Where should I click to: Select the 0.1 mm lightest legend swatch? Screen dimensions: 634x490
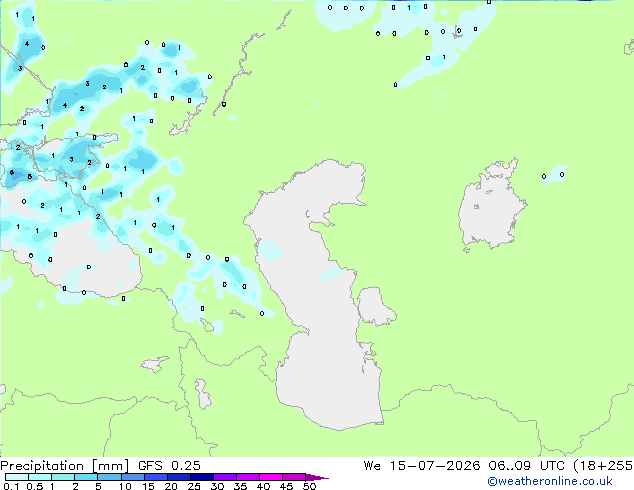tap(17, 477)
